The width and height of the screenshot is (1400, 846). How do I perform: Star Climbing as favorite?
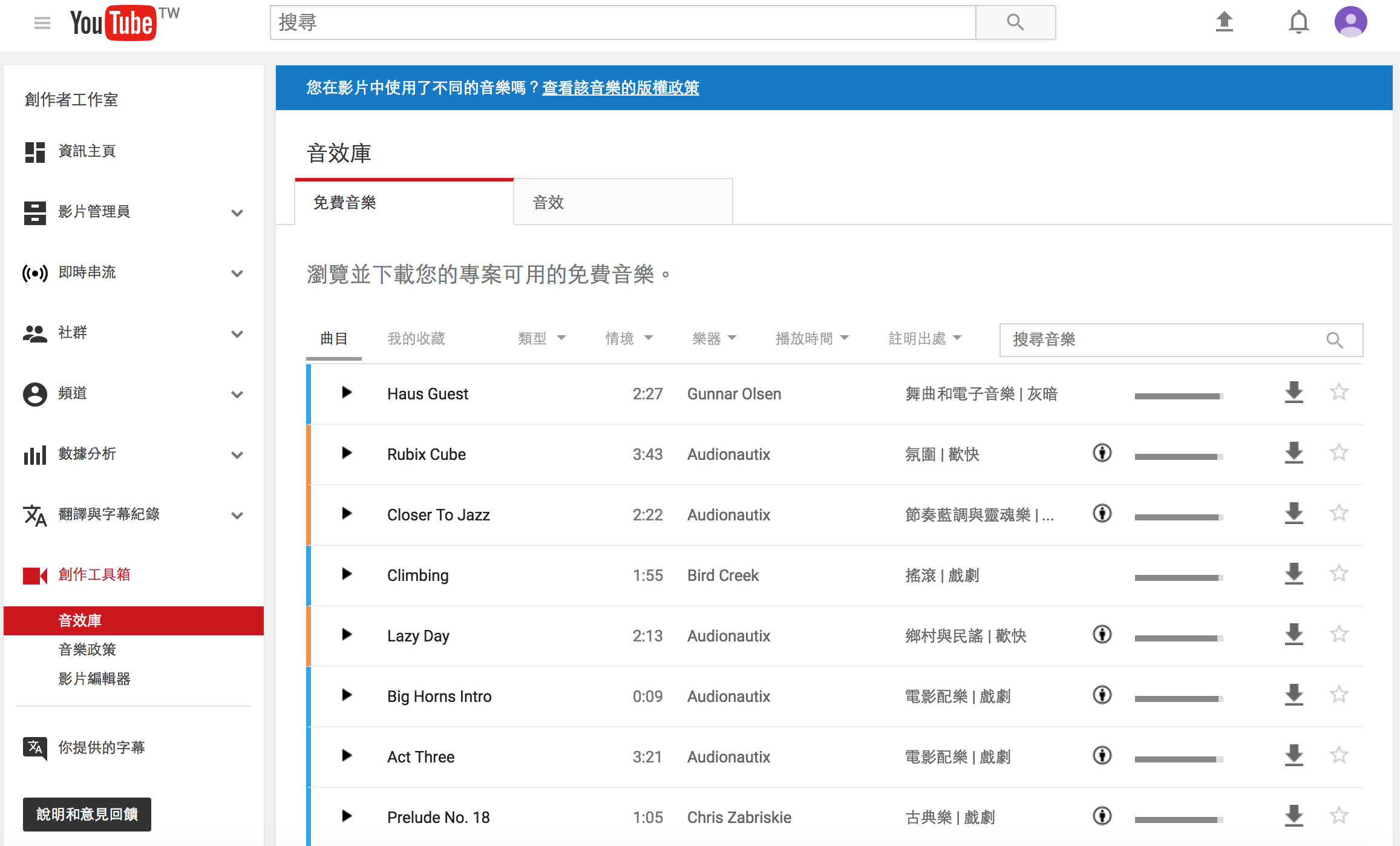(1339, 574)
